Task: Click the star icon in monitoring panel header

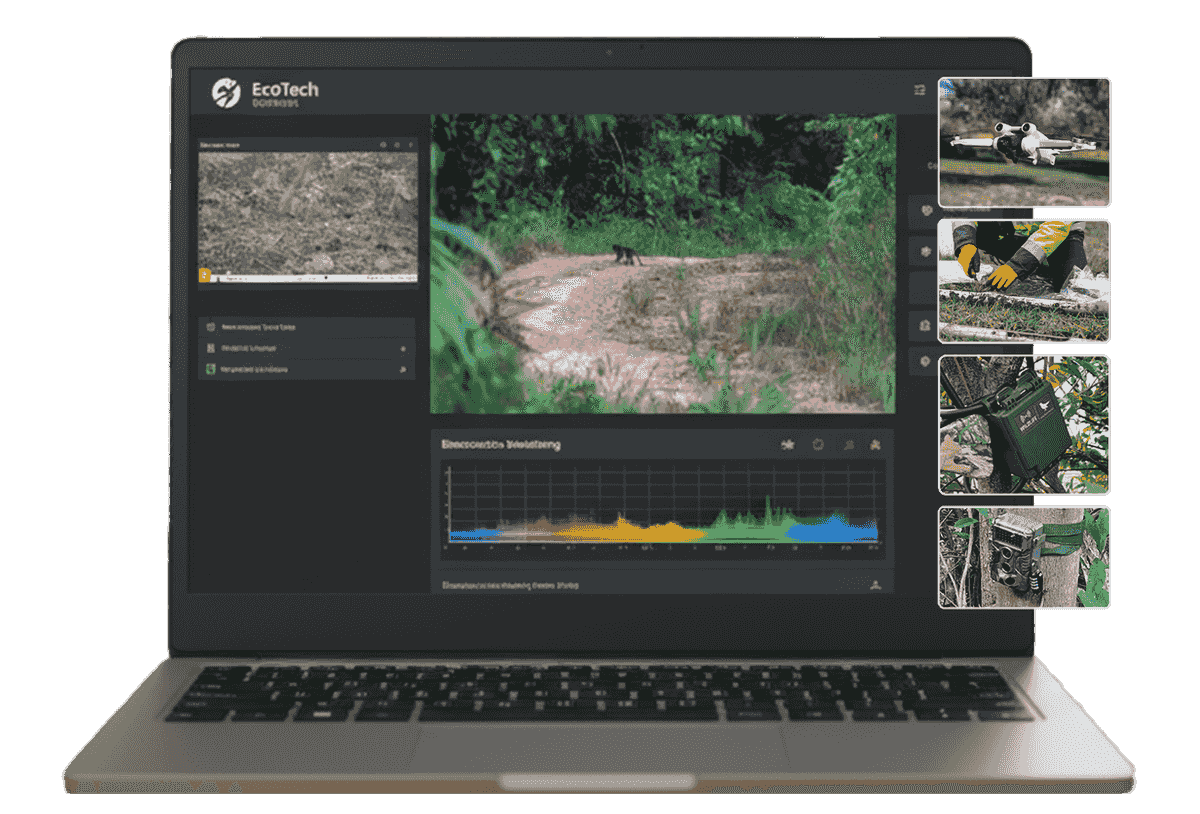Action: 788,445
